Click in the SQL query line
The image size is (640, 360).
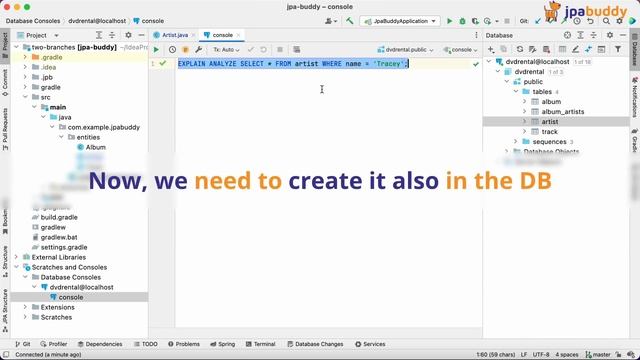pos(293,64)
